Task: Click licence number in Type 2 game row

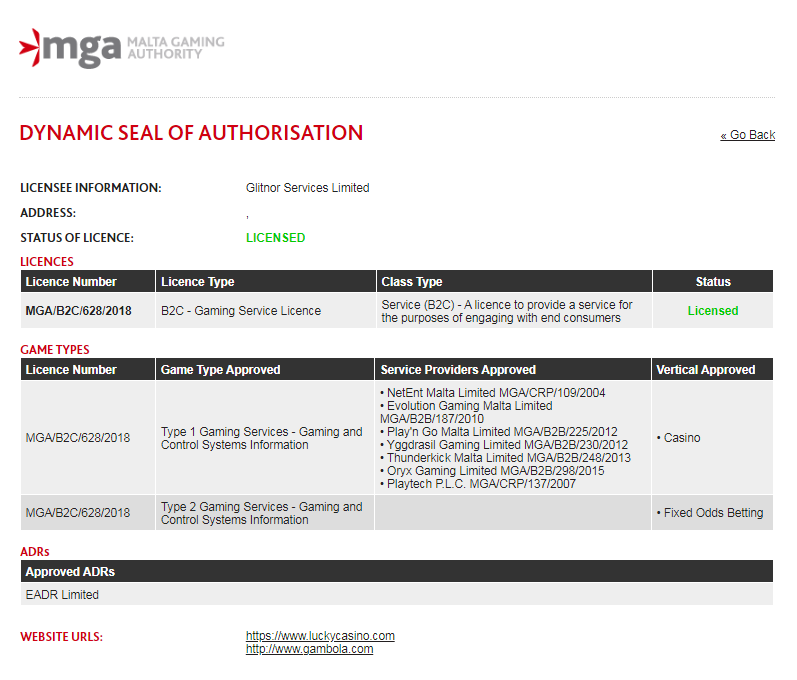Action: [x=78, y=513]
